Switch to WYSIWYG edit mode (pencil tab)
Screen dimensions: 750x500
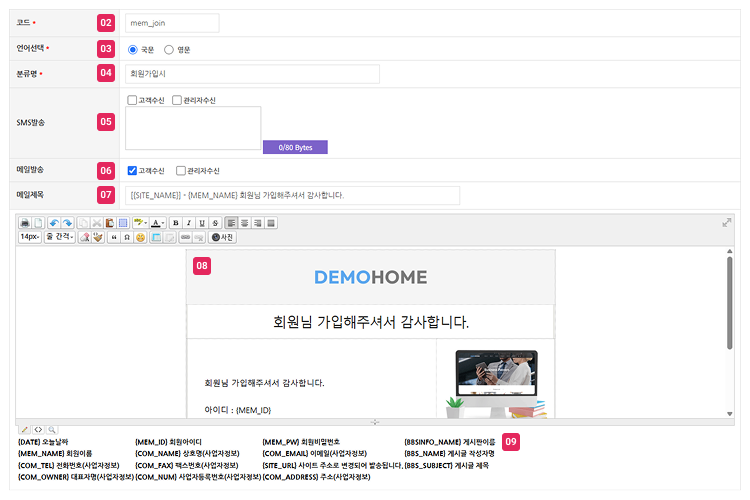[x=24, y=430]
